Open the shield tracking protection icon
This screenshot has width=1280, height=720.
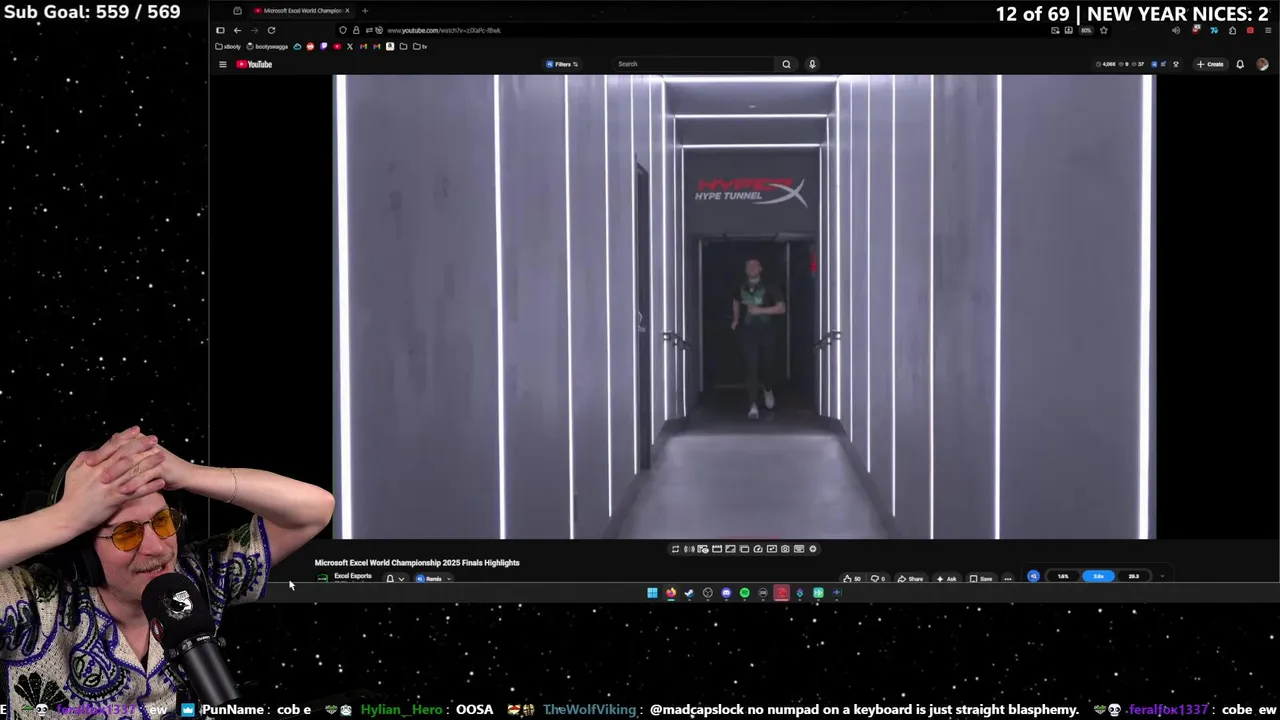[343, 30]
